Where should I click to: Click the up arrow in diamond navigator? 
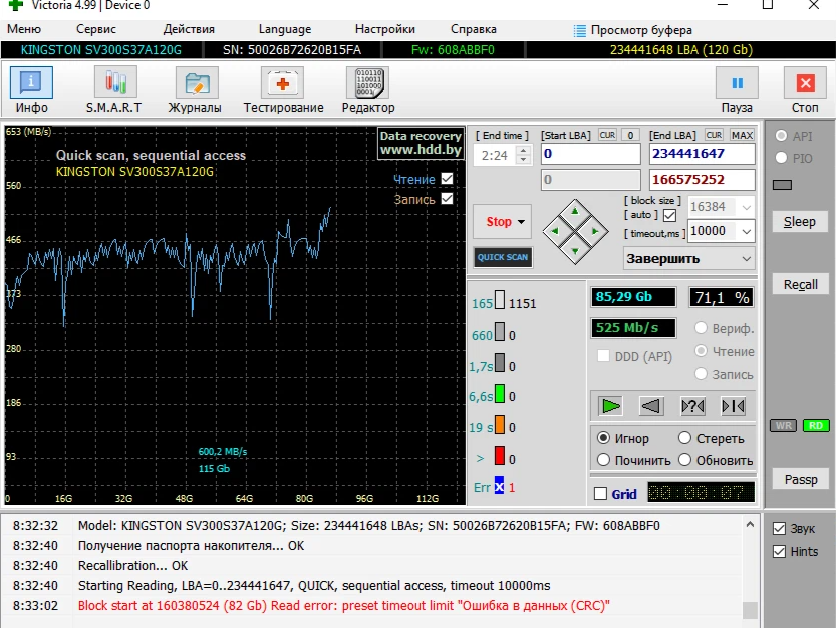point(575,212)
